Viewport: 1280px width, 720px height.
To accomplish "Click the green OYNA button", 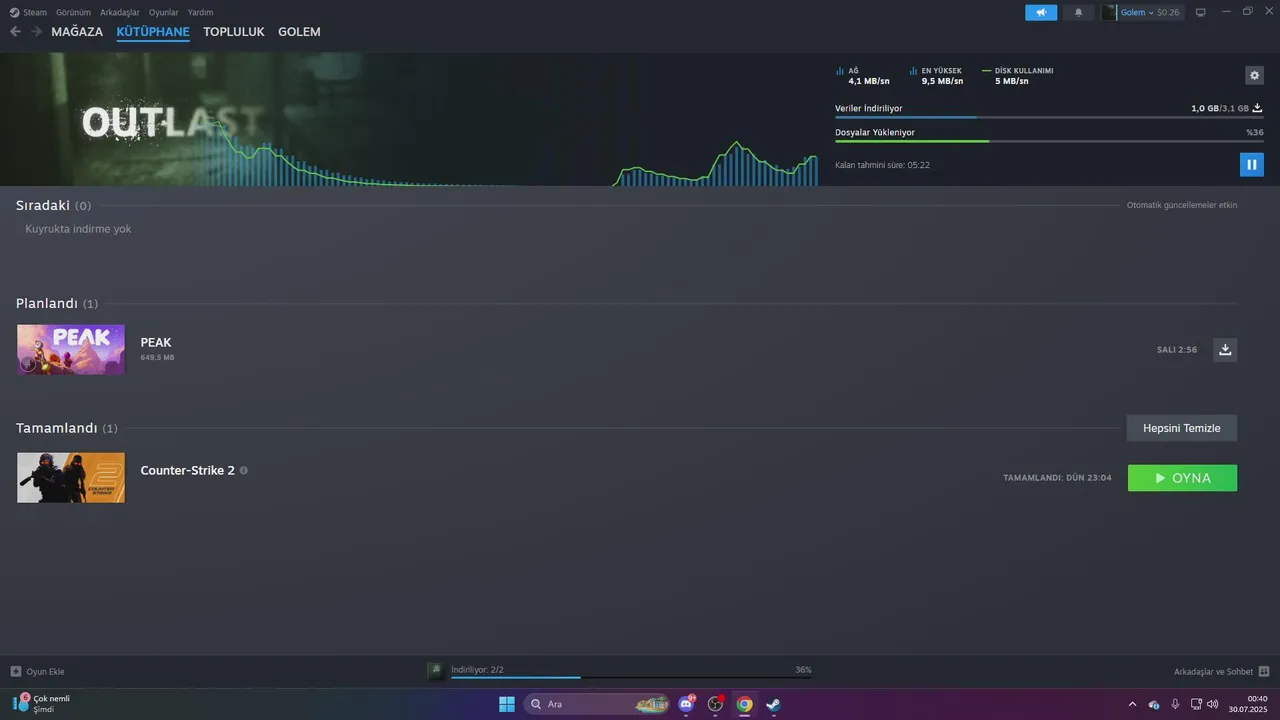I will [x=1182, y=478].
